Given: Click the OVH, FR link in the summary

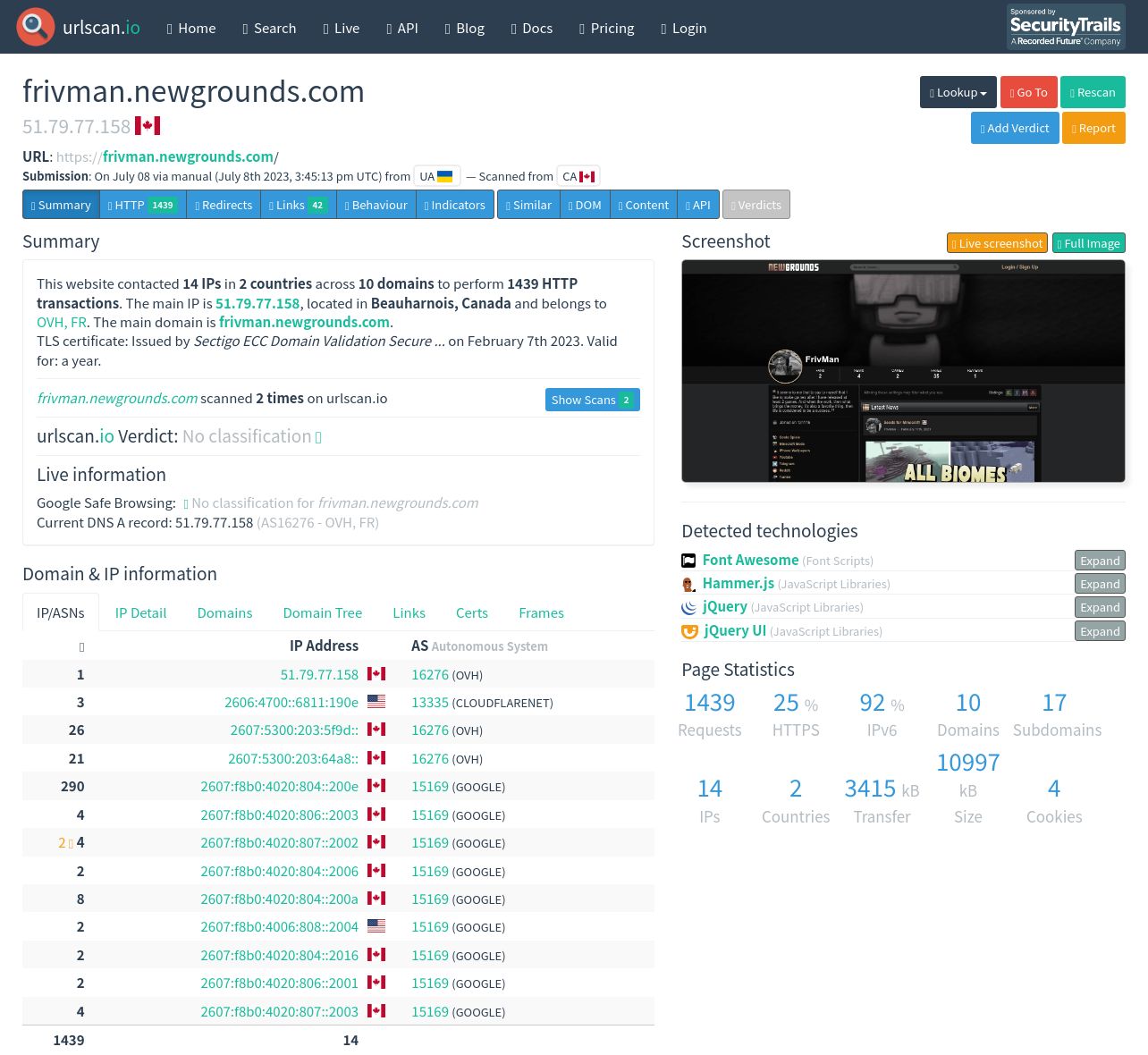Looking at the screenshot, I should click(x=62, y=322).
